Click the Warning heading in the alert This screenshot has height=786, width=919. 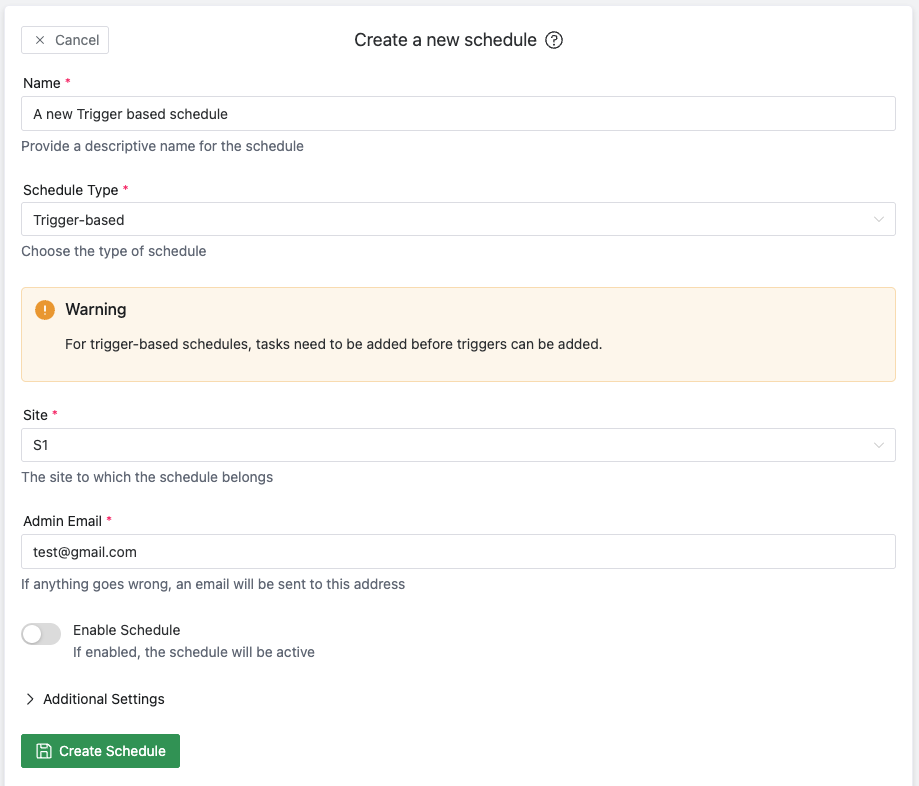tap(96, 310)
